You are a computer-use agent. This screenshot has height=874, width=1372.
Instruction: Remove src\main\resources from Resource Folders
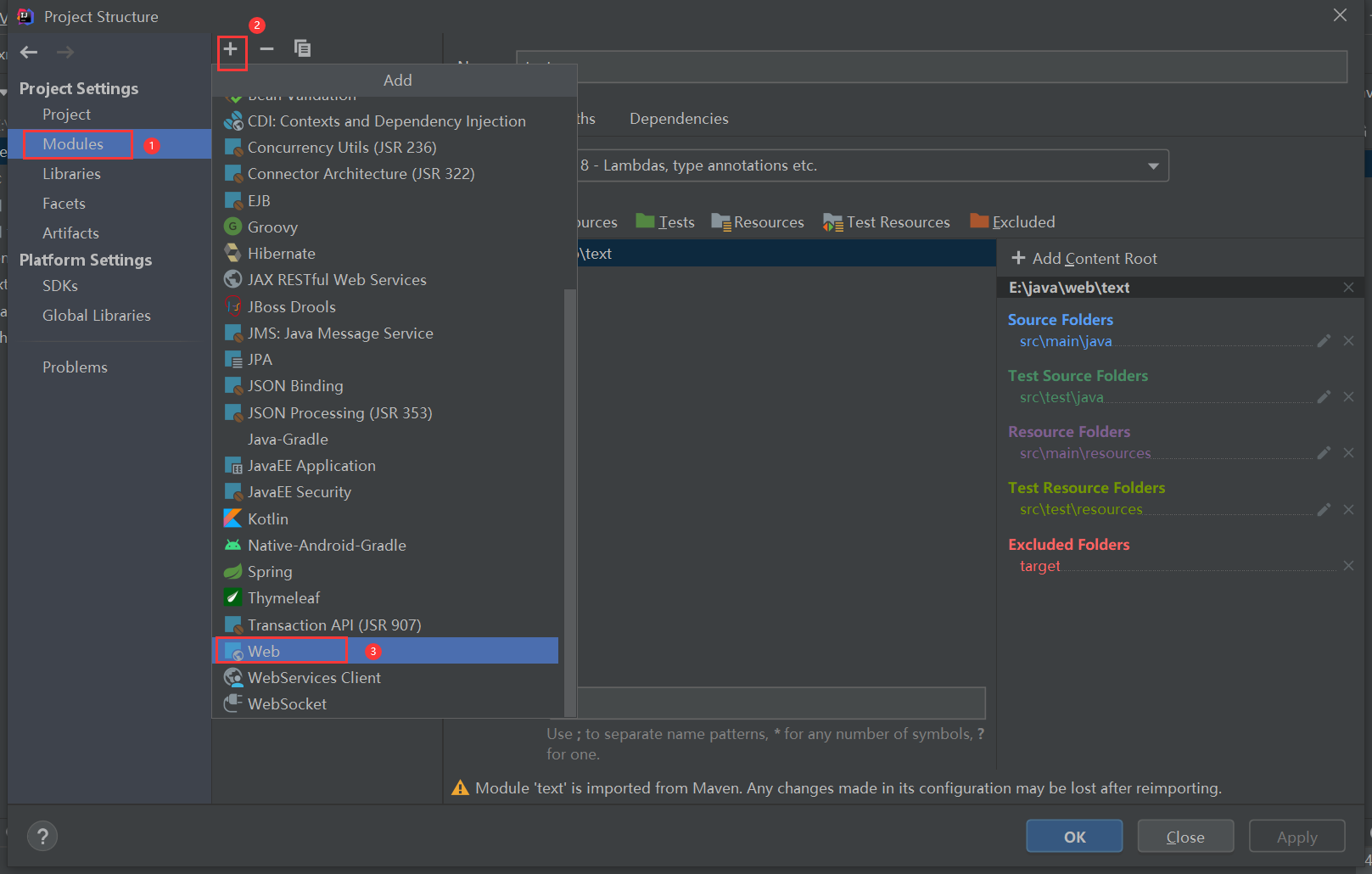tap(1349, 453)
